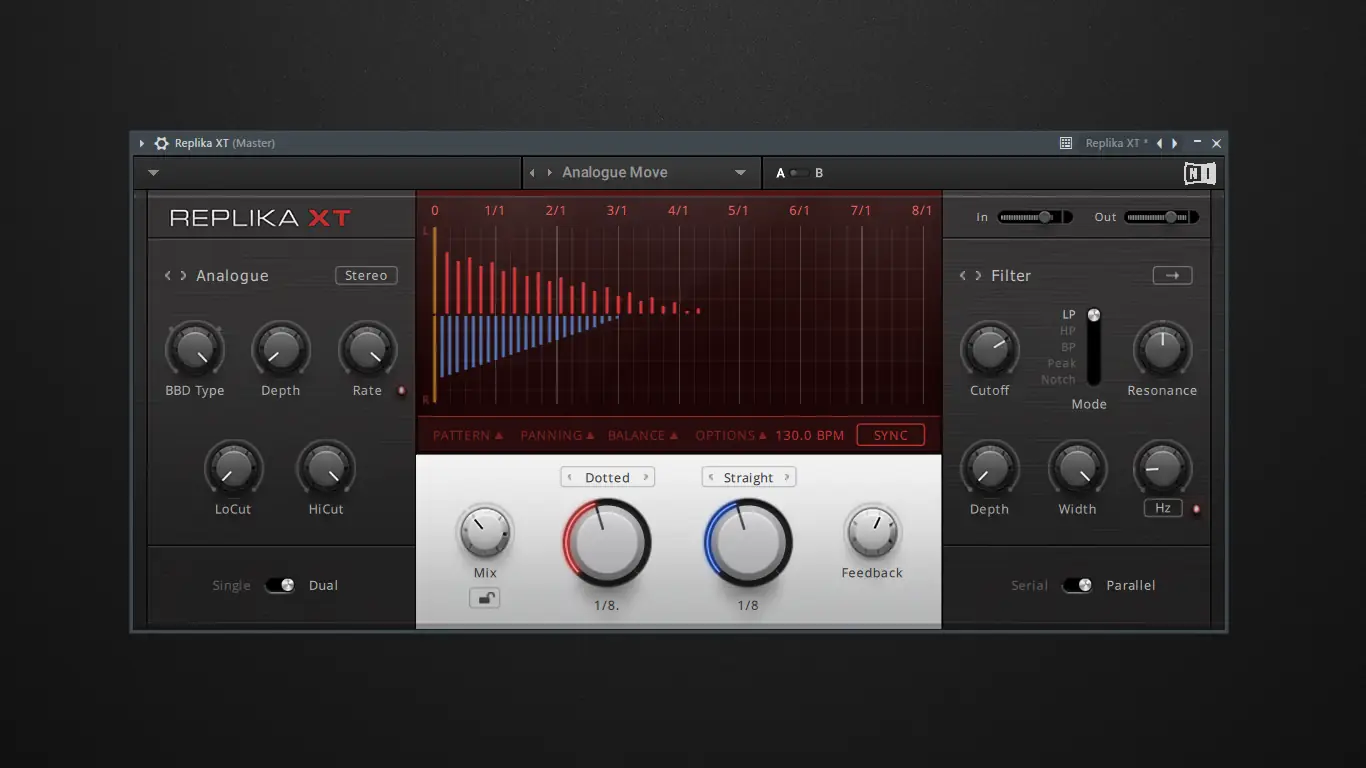
Task: Select previous timing mode before Straight
Action: coord(711,478)
